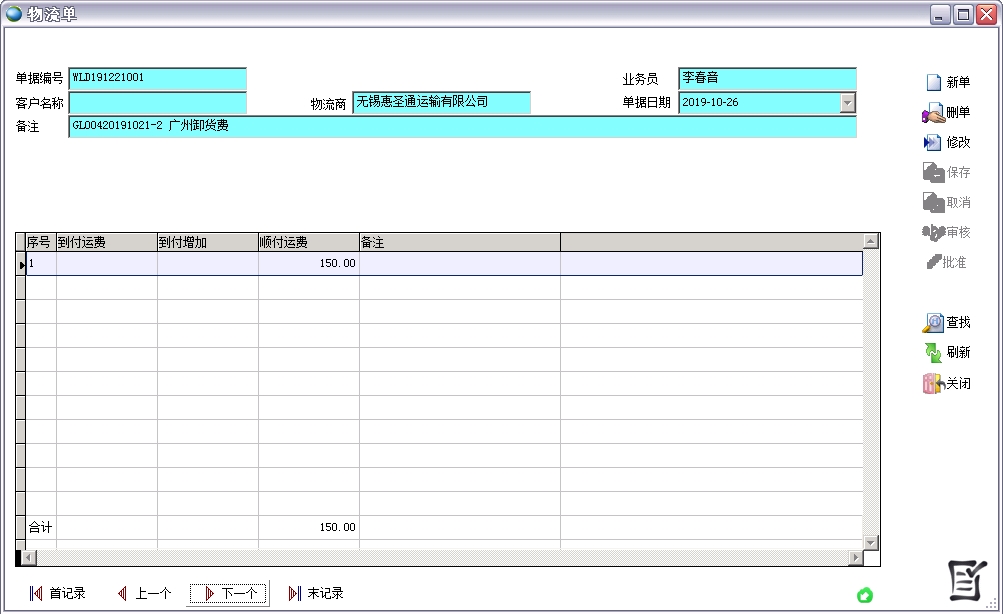Click the 查找 (search) icon
This screenshot has height=614, width=1003.
(933, 323)
